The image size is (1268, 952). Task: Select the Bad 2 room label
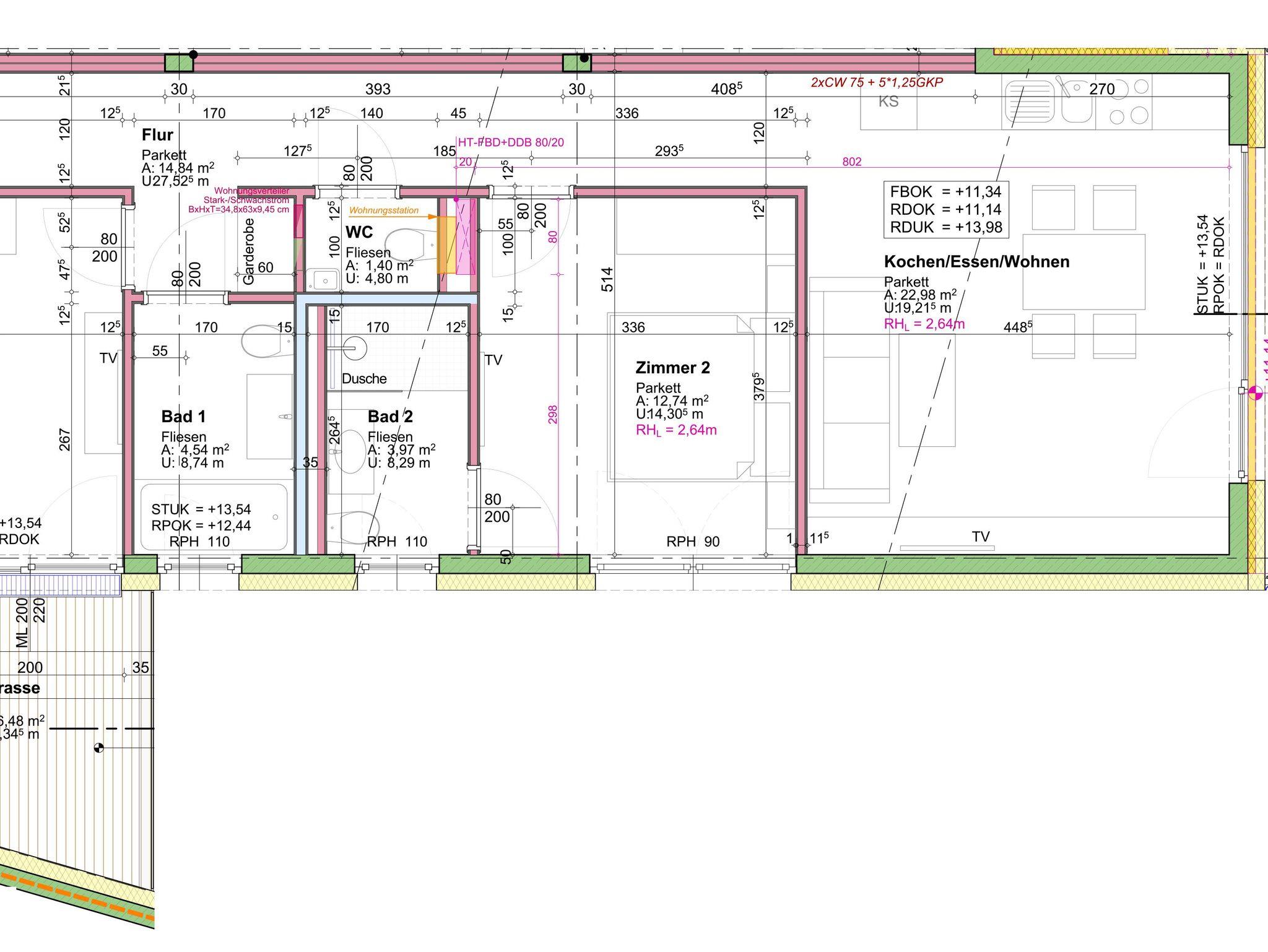(x=390, y=416)
